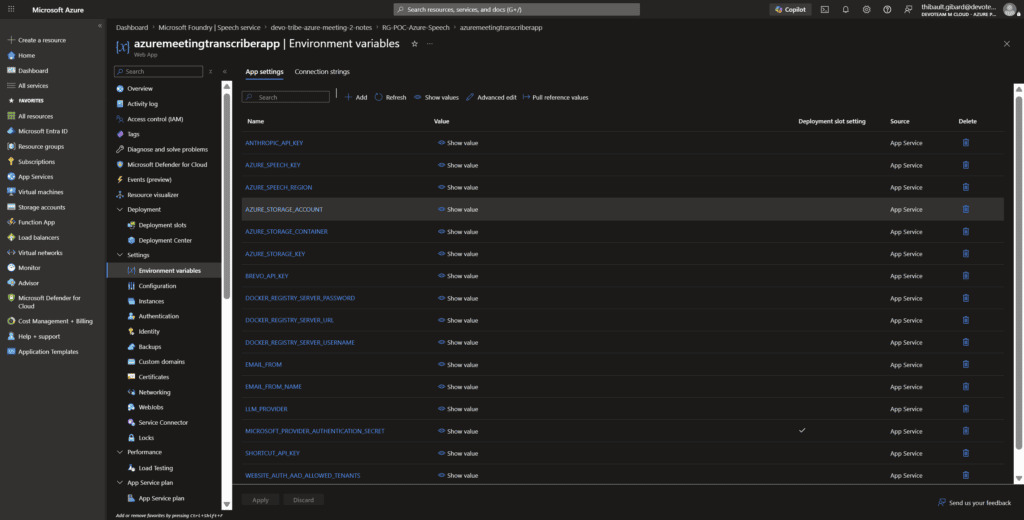The height and width of the screenshot is (520, 1024).
Task: Click Pull reference values
Action: 555,97
